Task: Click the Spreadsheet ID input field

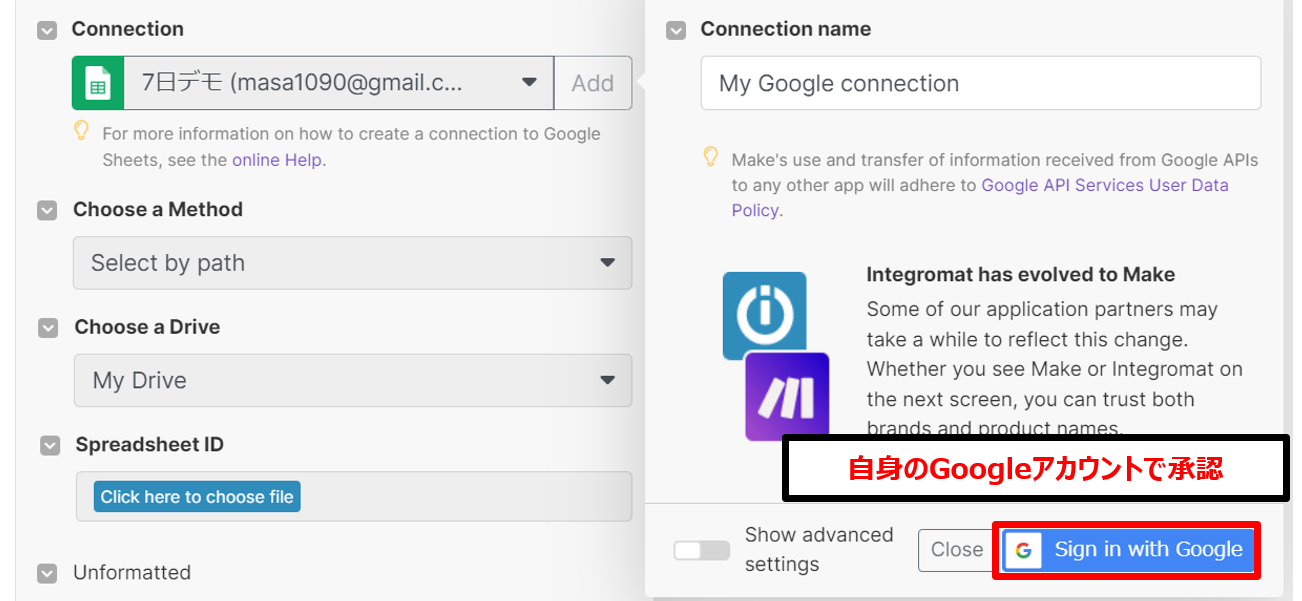Action: click(x=354, y=497)
